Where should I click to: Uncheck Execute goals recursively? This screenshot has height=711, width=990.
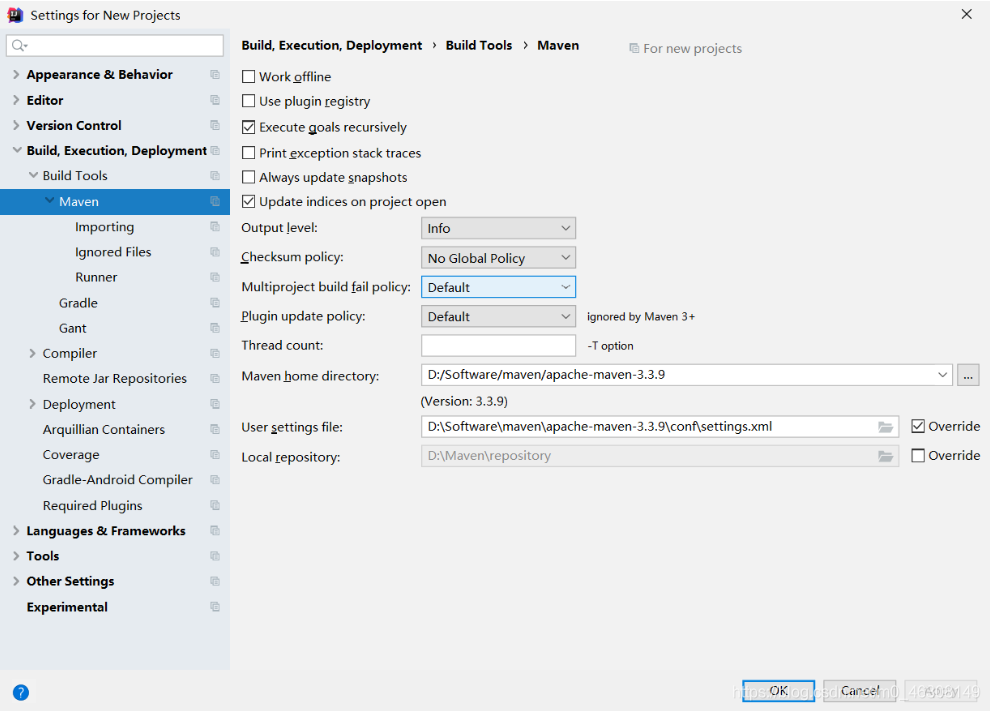click(249, 127)
